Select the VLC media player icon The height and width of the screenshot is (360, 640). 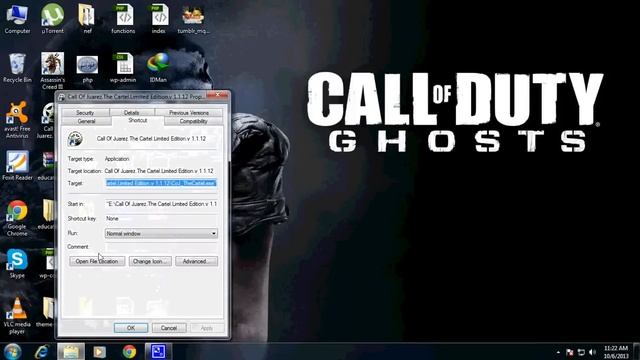[17, 316]
